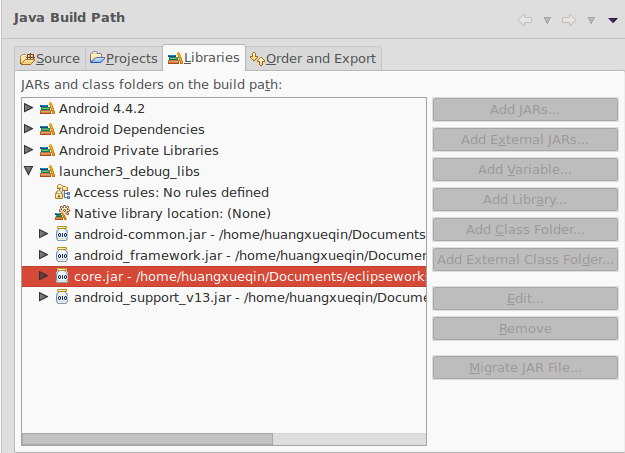Click the Add Class Folder... button

tap(525, 229)
